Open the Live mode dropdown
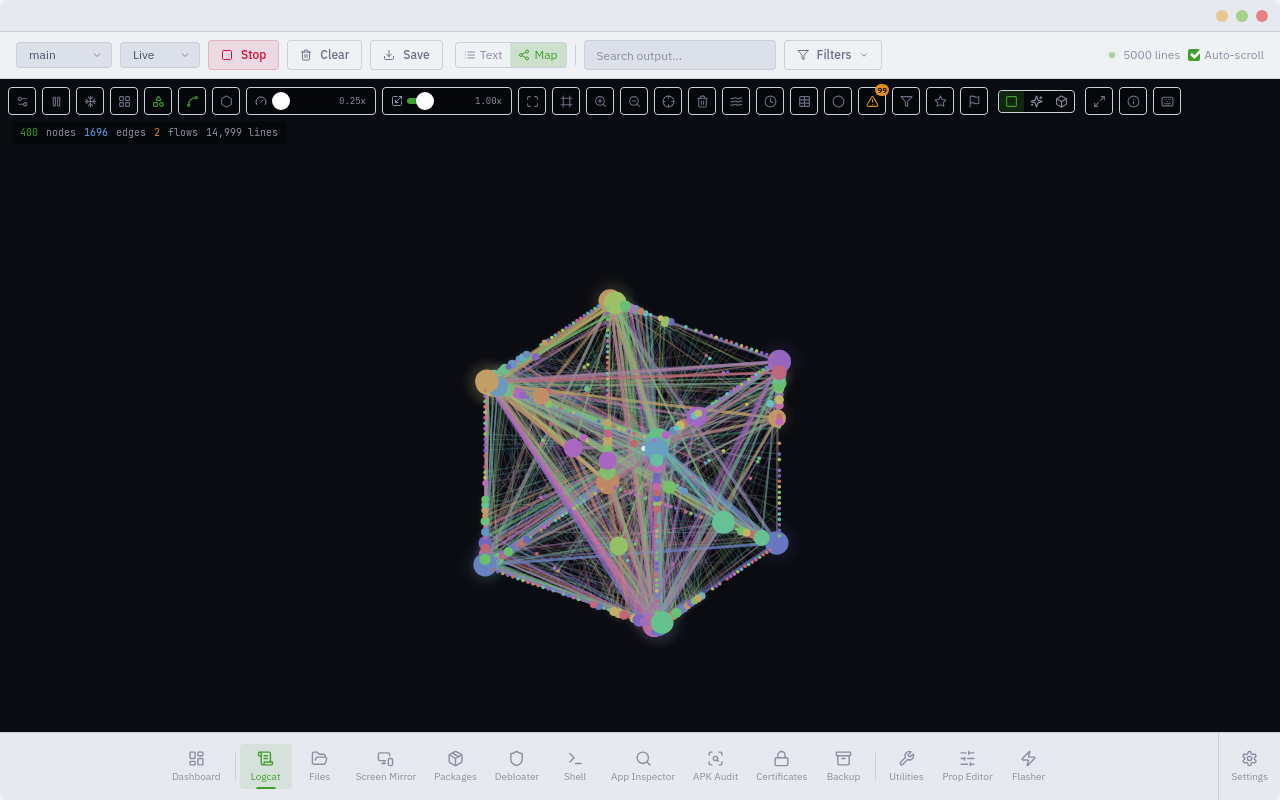The width and height of the screenshot is (1280, 800). coord(160,55)
